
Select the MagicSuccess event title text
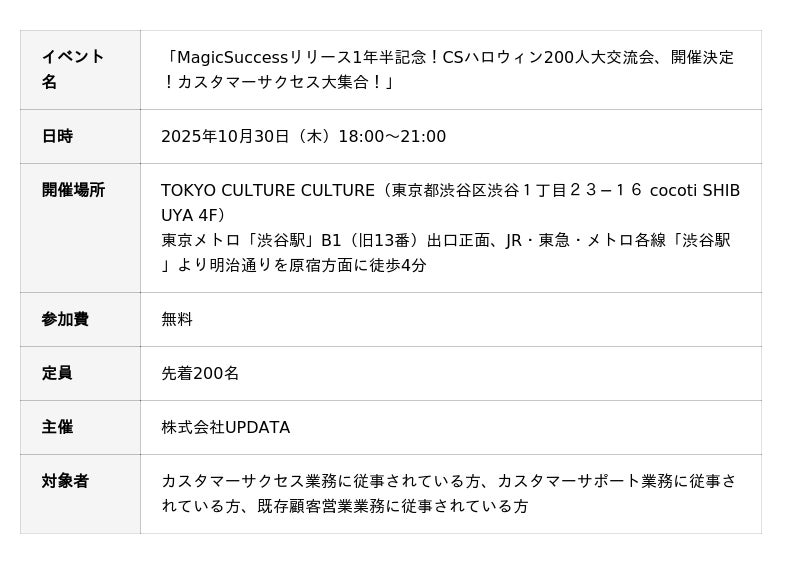click(448, 69)
